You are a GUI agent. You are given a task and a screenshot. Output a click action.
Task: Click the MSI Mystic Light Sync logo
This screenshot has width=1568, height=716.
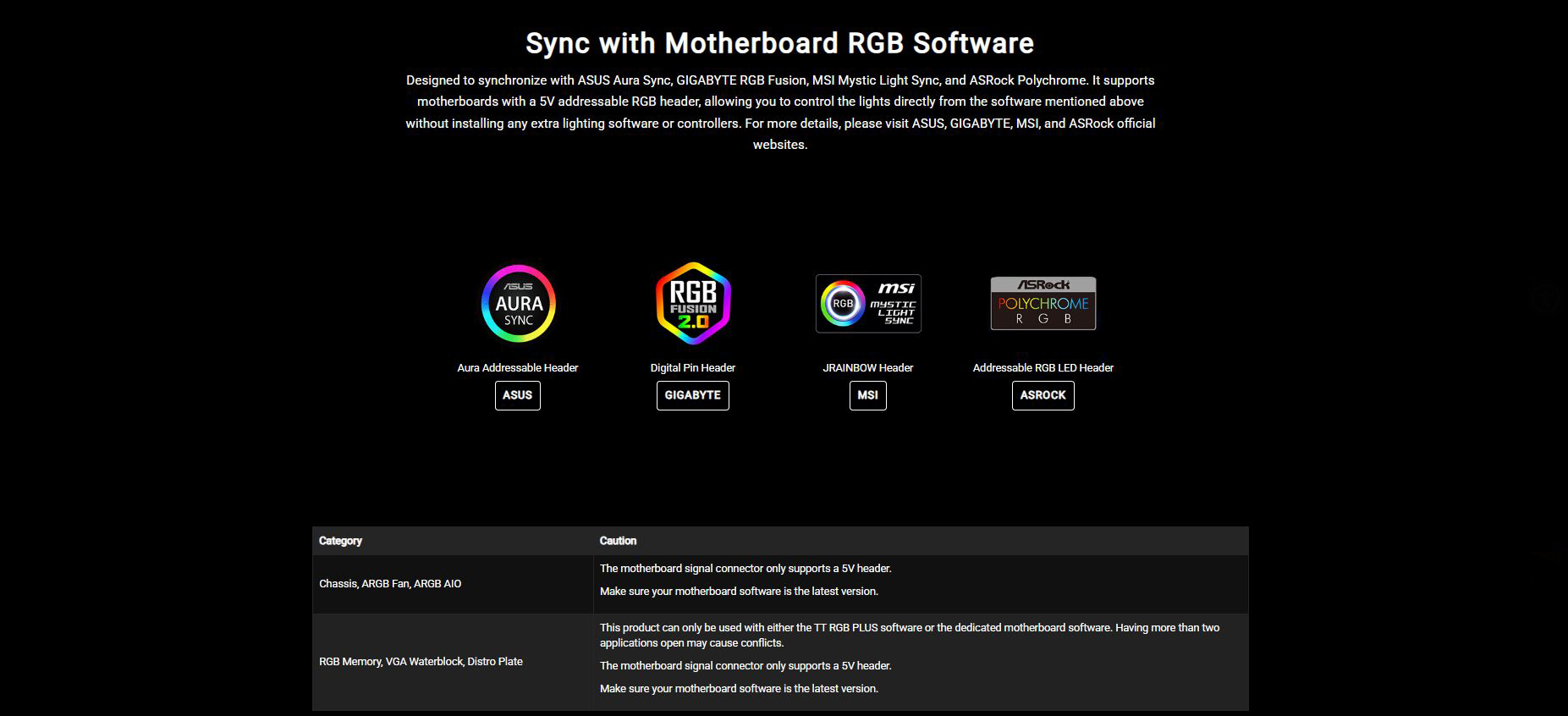868,303
